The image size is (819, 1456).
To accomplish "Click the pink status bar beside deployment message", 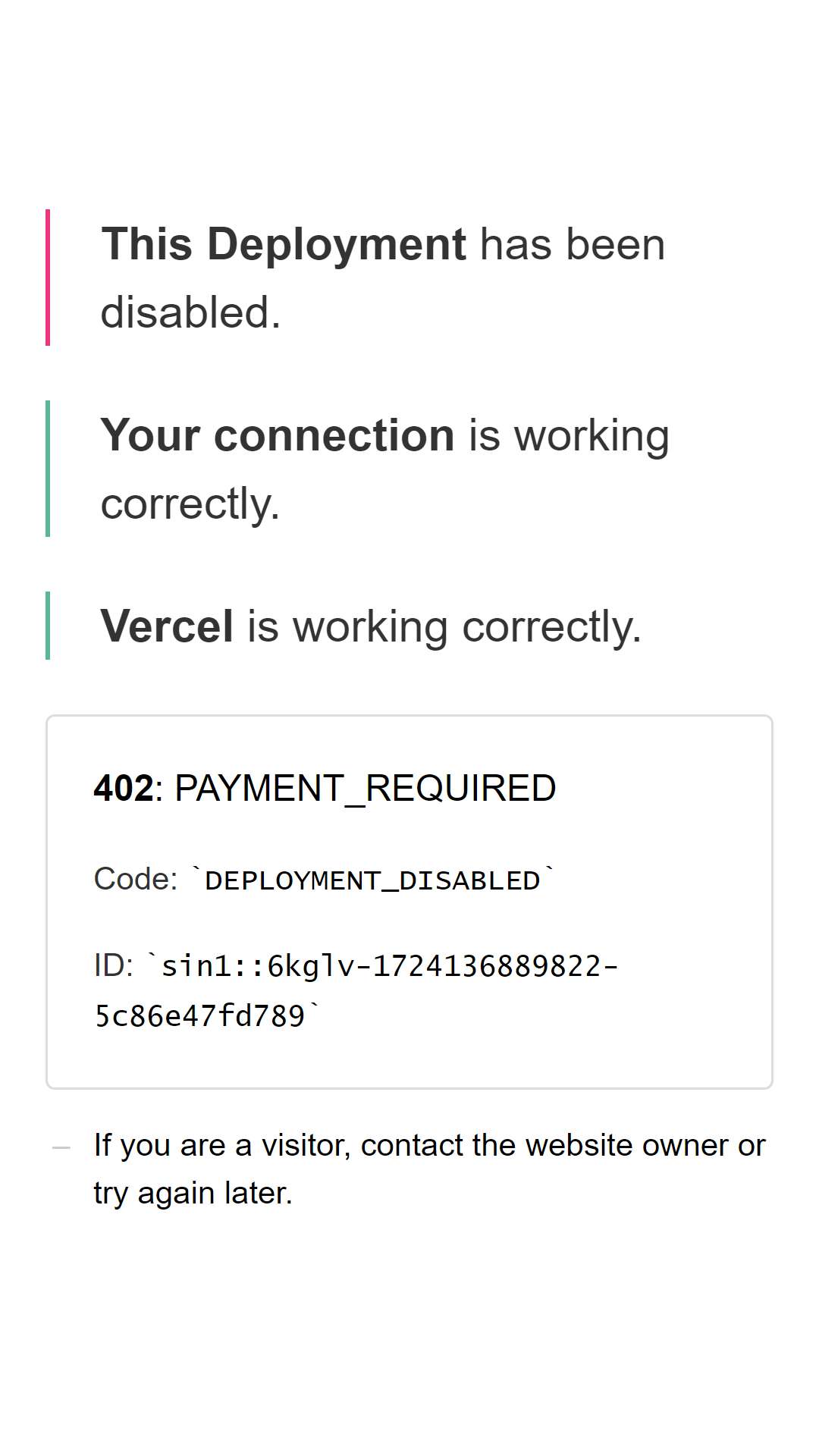I will 48,278.
